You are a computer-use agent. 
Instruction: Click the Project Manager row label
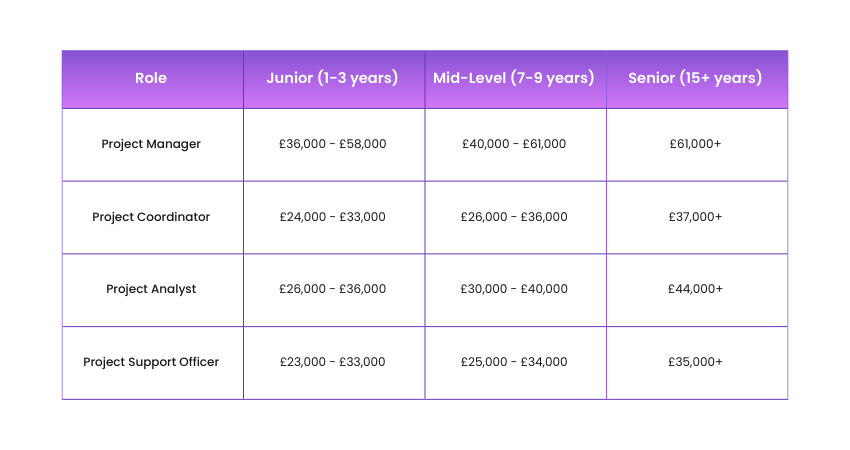coord(151,144)
